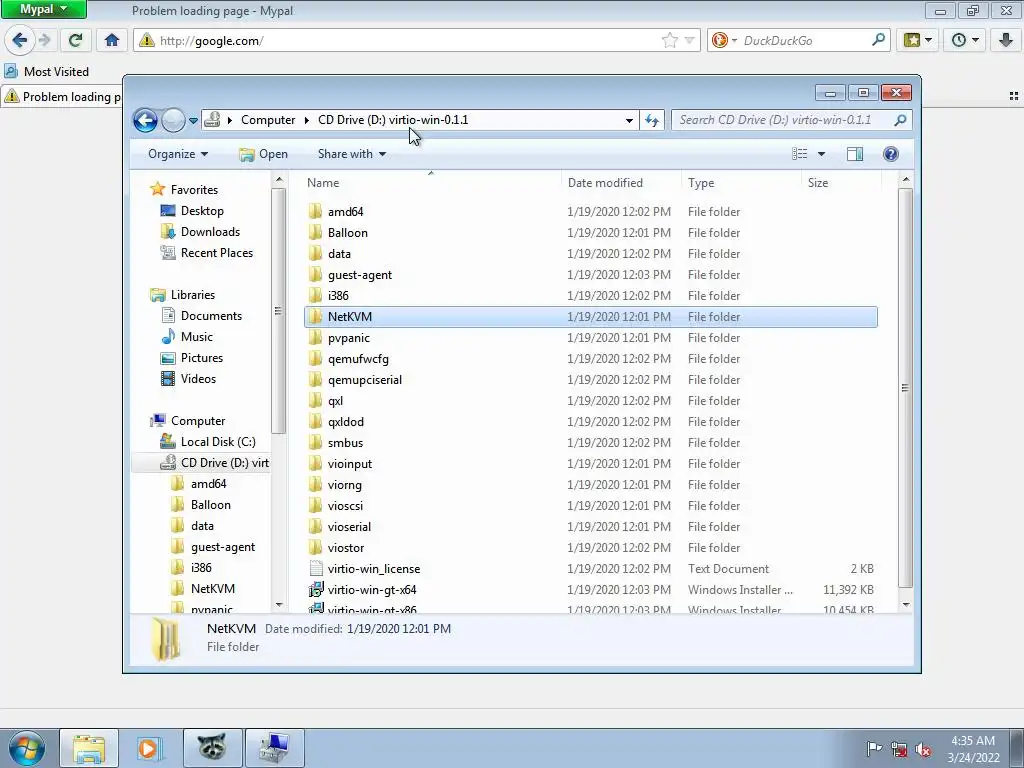Open Windows Start orb
The width and height of the screenshot is (1024, 768).
point(26,748)
